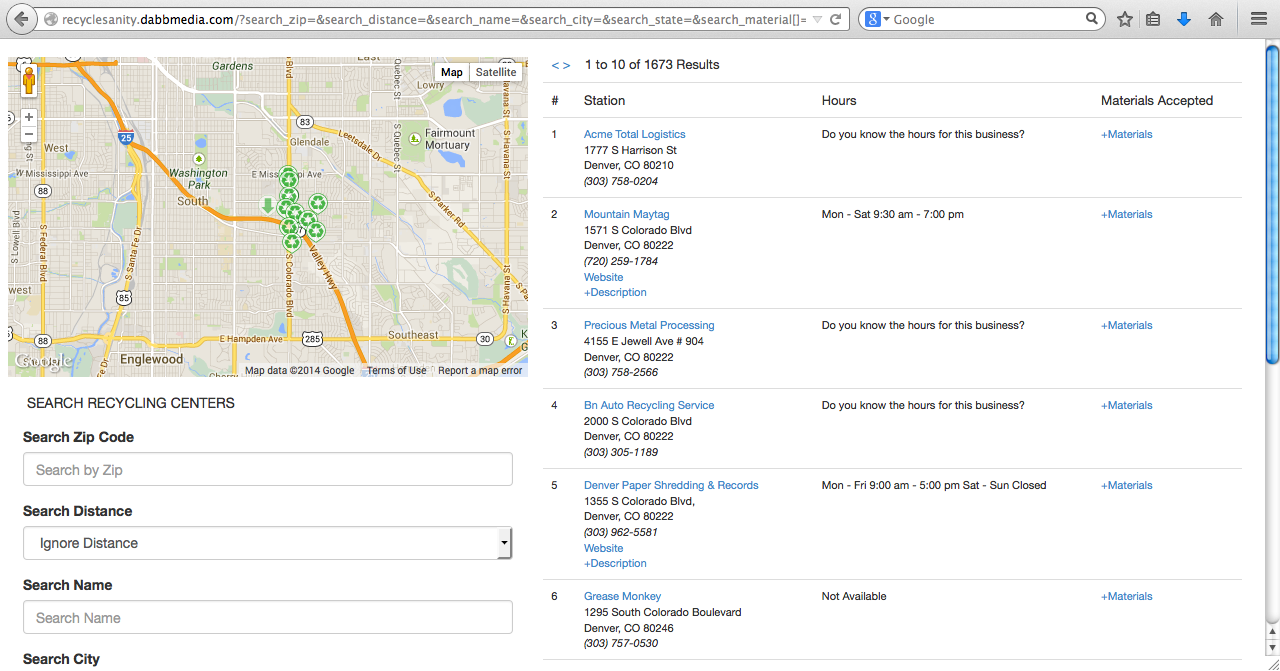Click the magnifier icon in Google search box
The width and height of the screenshot is (1280, 671).
point(1092,19)
